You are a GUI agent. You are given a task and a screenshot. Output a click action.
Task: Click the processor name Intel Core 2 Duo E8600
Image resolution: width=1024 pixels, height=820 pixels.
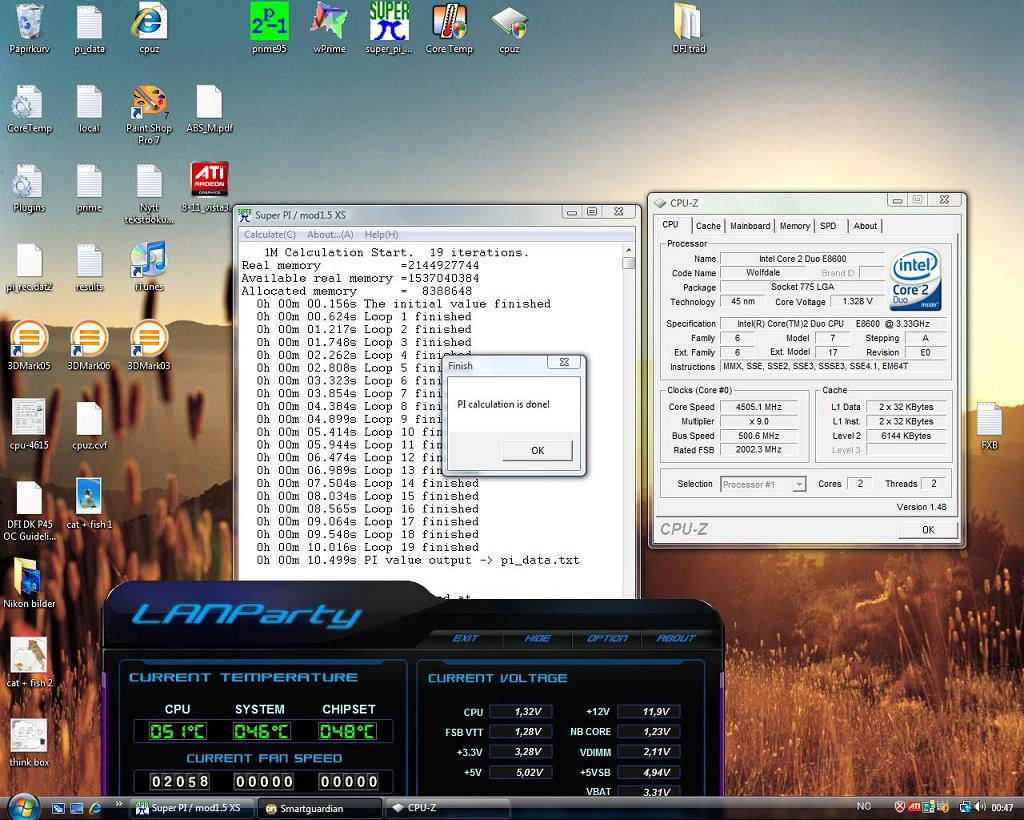[803, 259]
